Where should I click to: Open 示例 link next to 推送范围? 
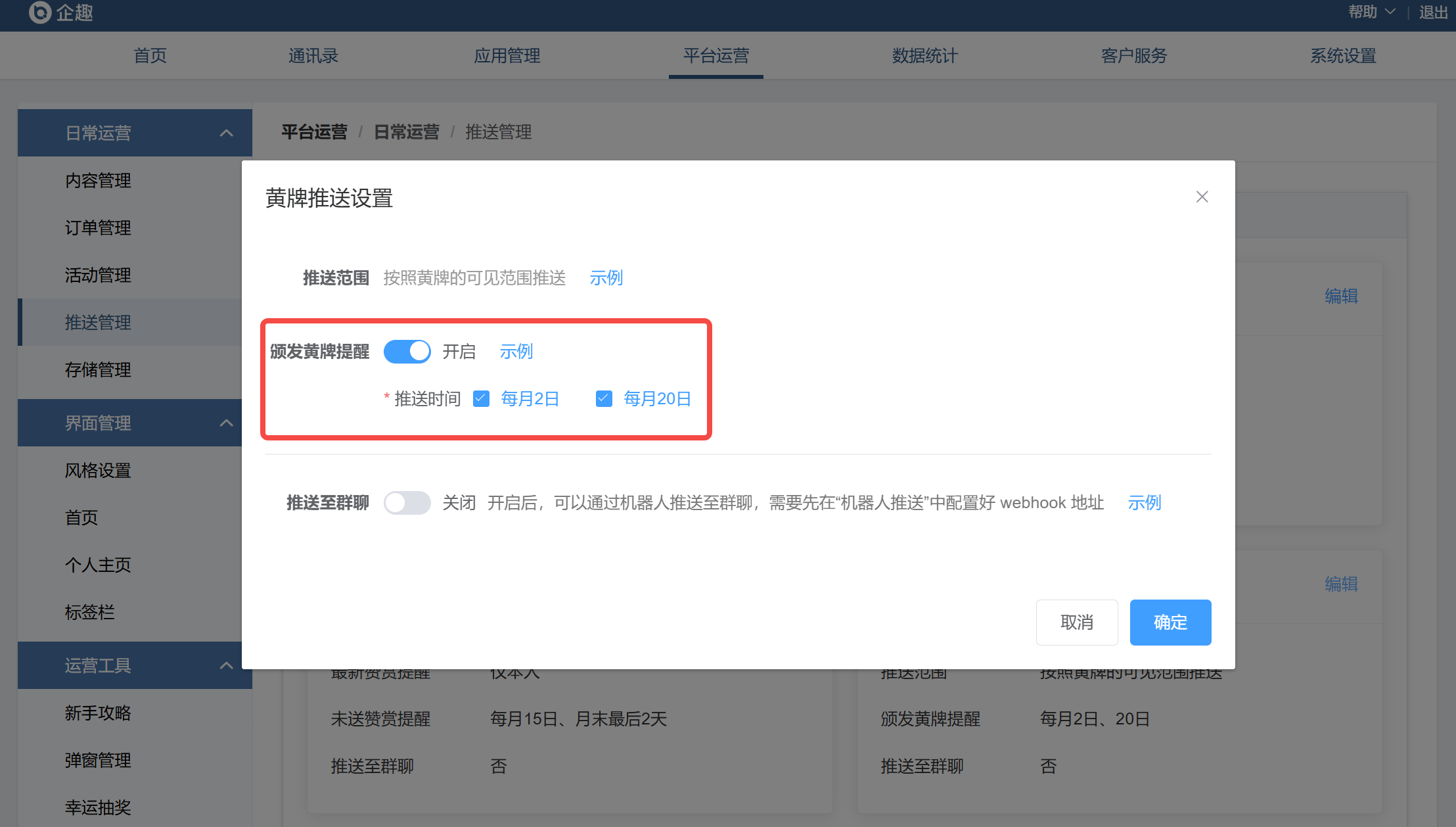coord(606,278)
